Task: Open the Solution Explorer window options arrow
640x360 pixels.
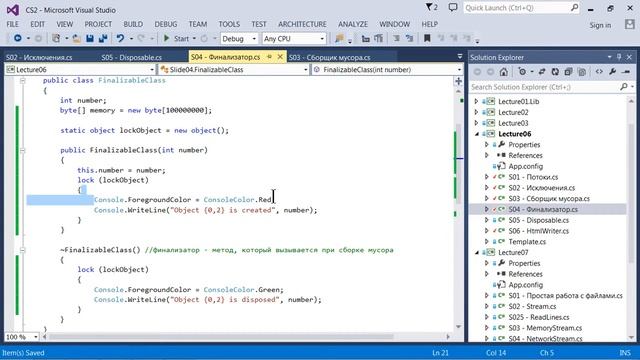Action: 609,57
